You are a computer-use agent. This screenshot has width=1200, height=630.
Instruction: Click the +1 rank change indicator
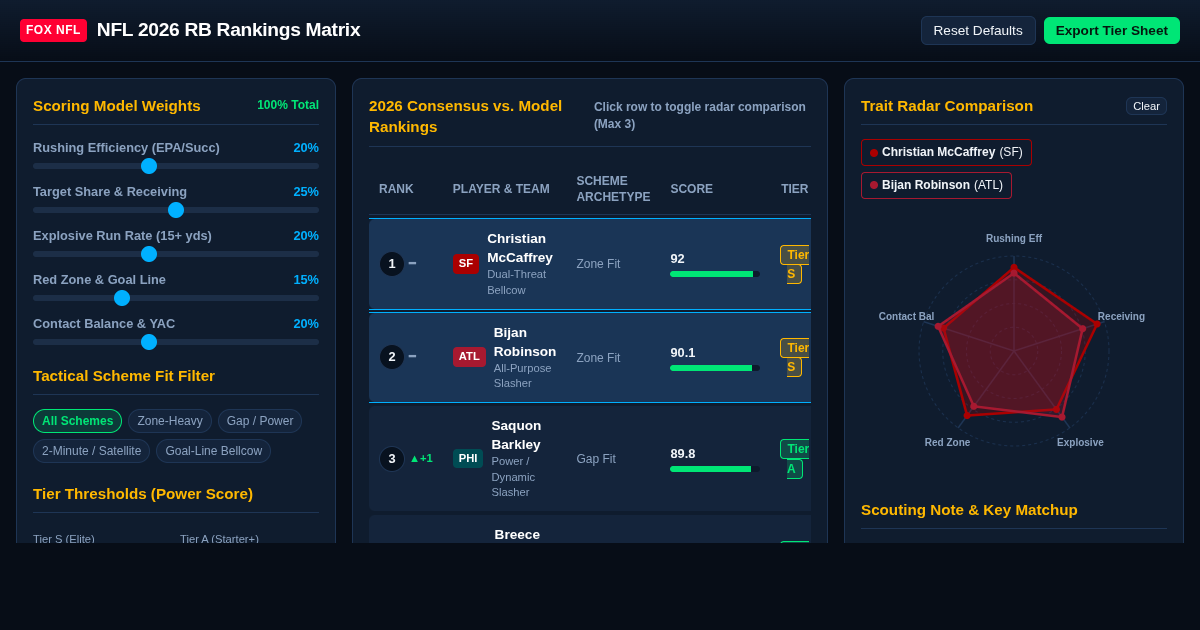(421, 459)
